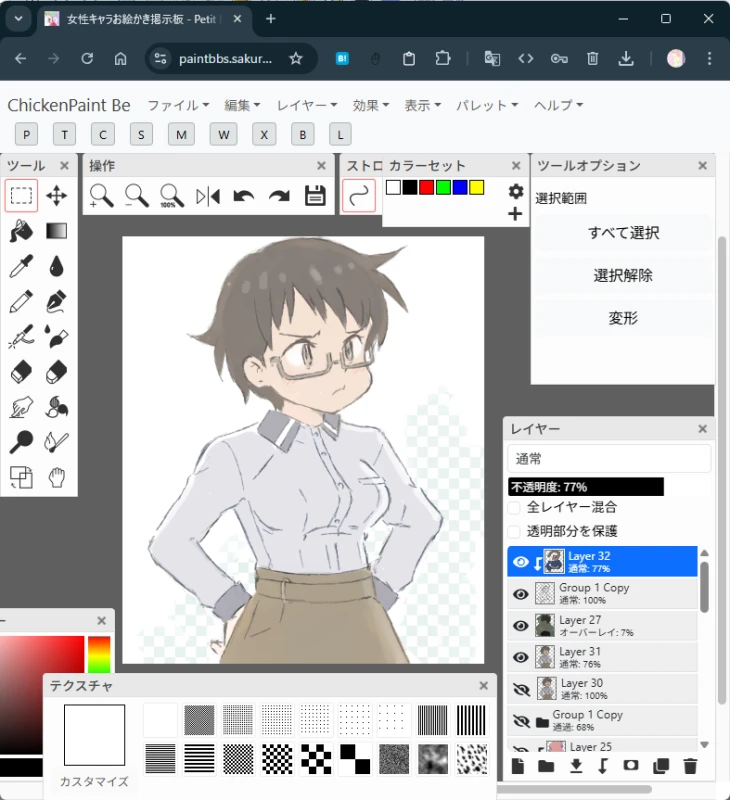Select the move tool
The width and height of the screenshot is (730, 800).
coord(57,196)
